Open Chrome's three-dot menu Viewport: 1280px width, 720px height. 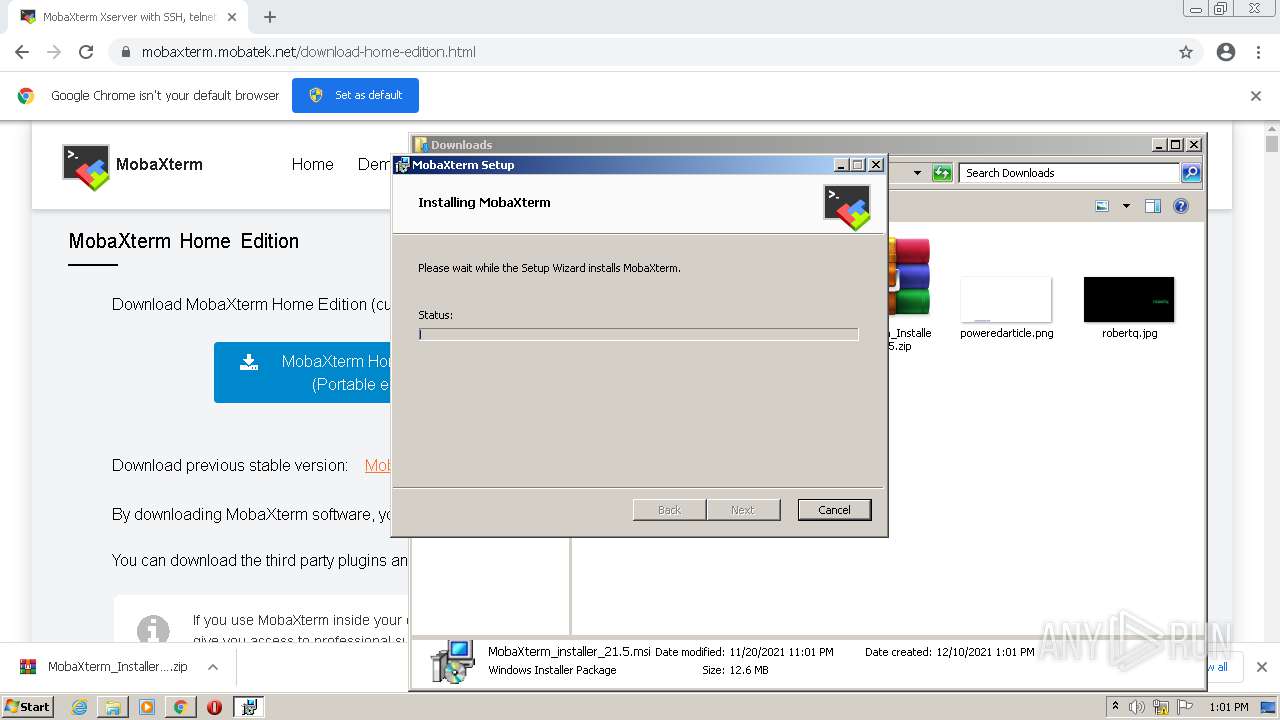point(1258,52)
